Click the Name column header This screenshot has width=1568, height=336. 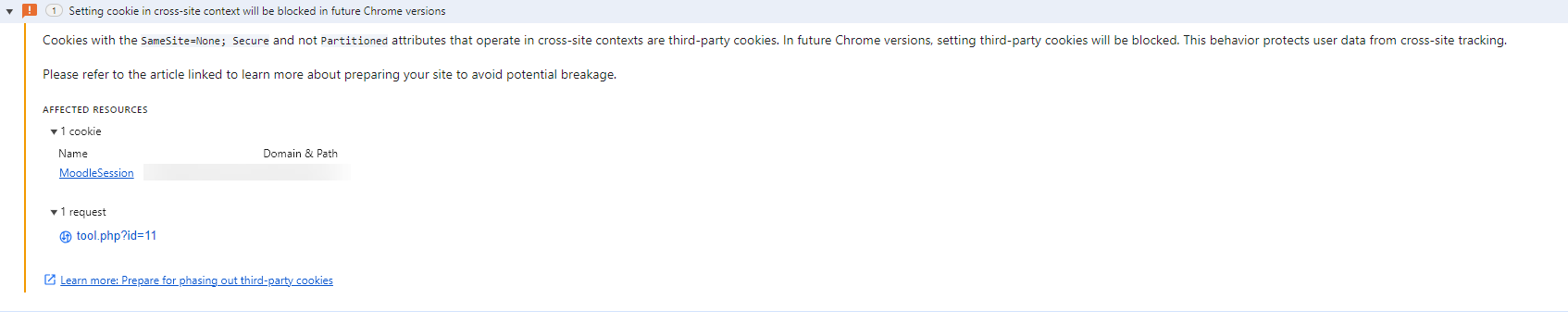73,154
